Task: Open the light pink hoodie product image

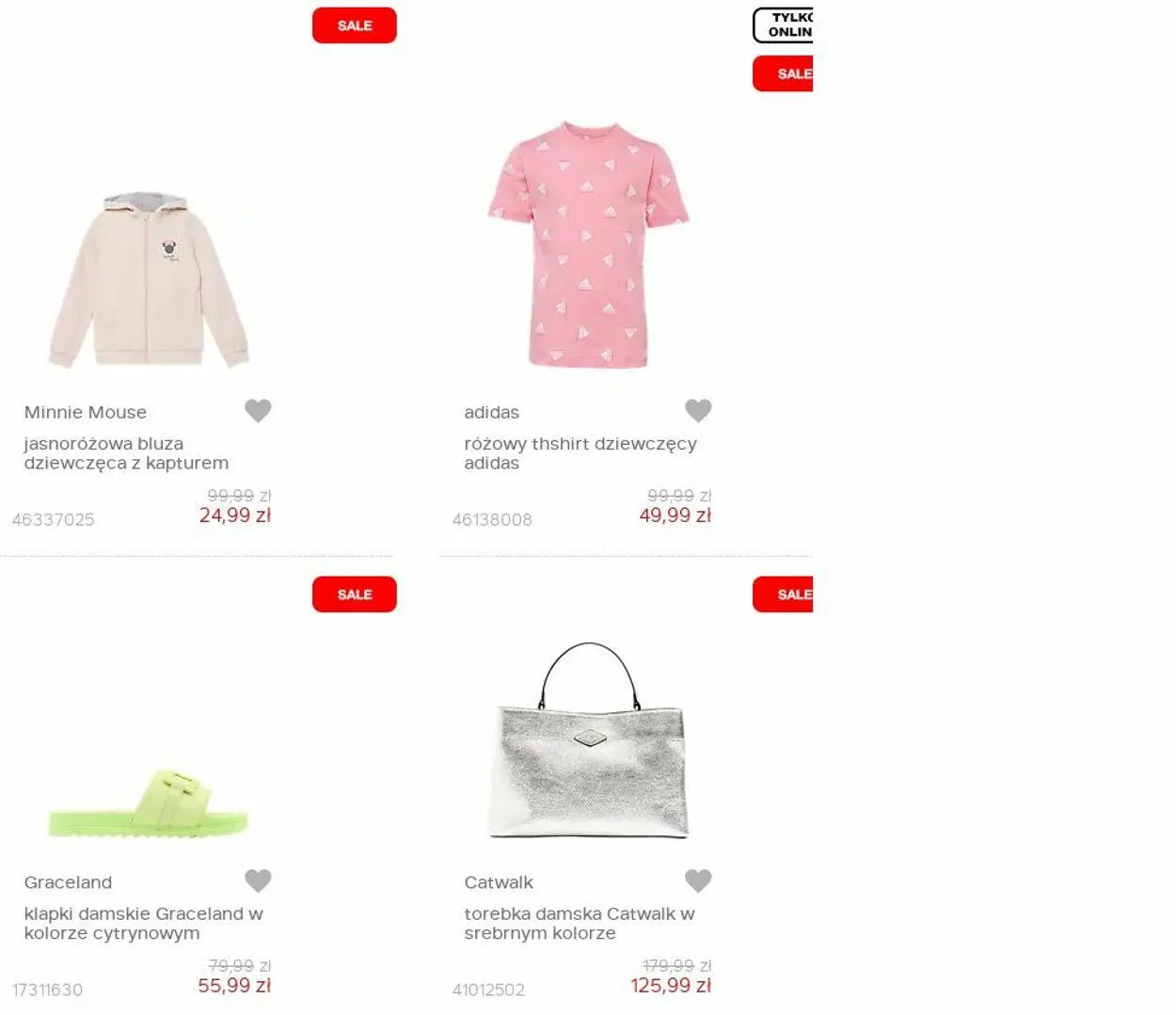Action: pyautogui.click(x=149, y=280)
